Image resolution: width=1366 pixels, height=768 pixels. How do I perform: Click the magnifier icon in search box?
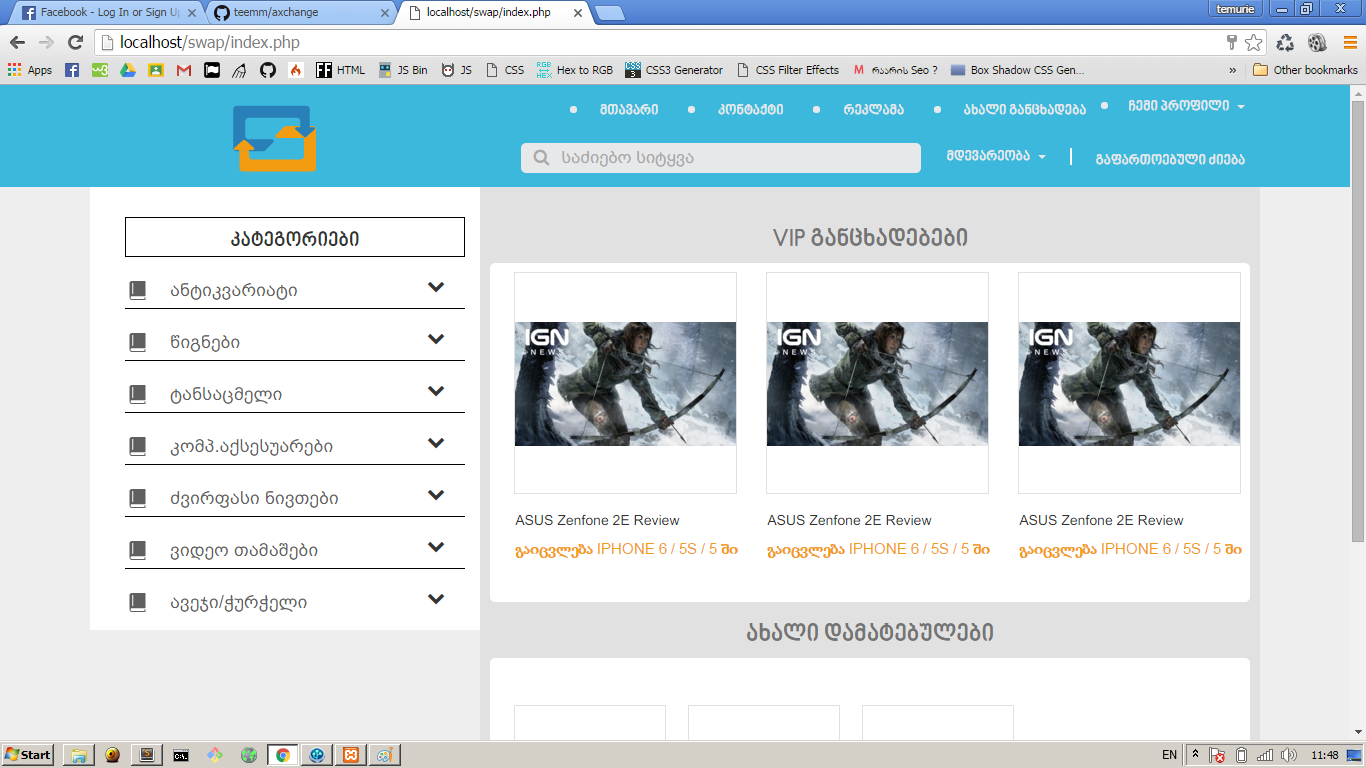click(x=542, y=158)
